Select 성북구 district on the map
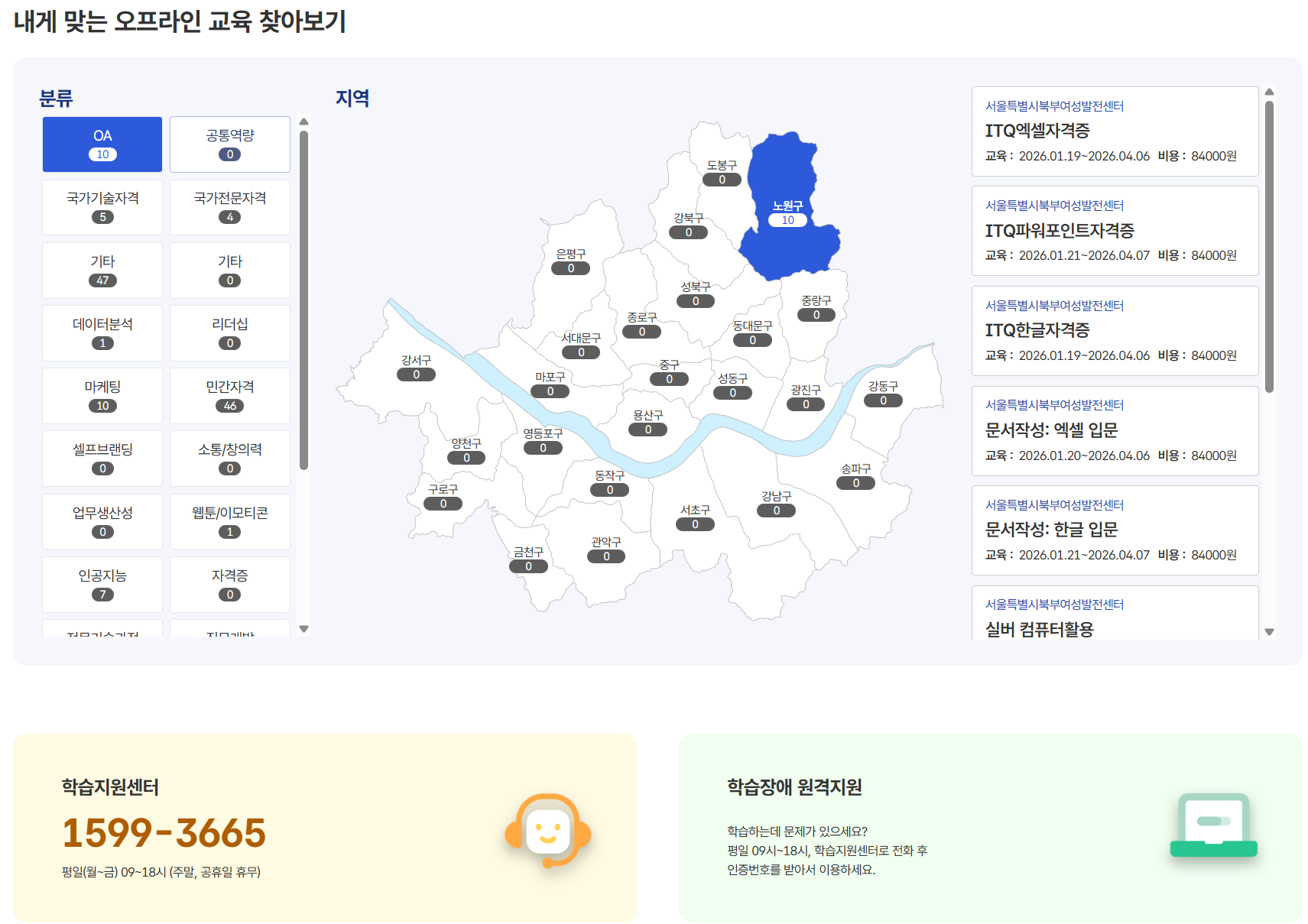 click(x=695, y=294)
